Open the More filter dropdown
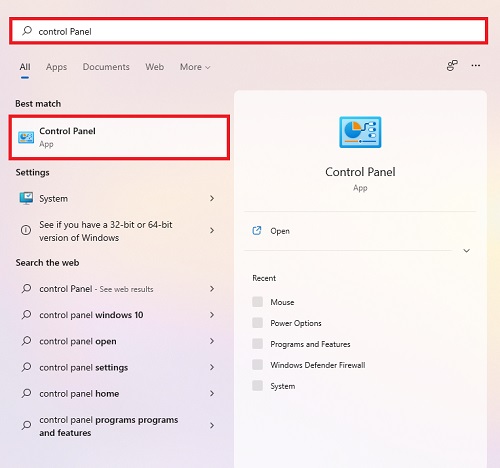Viewport: 500px width, 468px height. (195, 67)
